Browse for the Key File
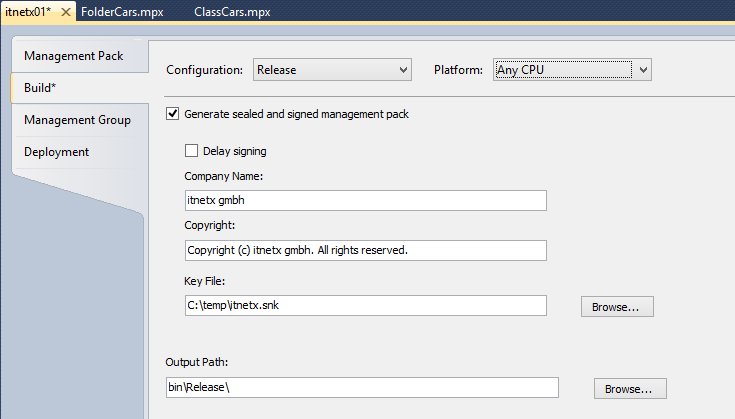This screenshot has width=735, height=419. (x=617, y=306)
